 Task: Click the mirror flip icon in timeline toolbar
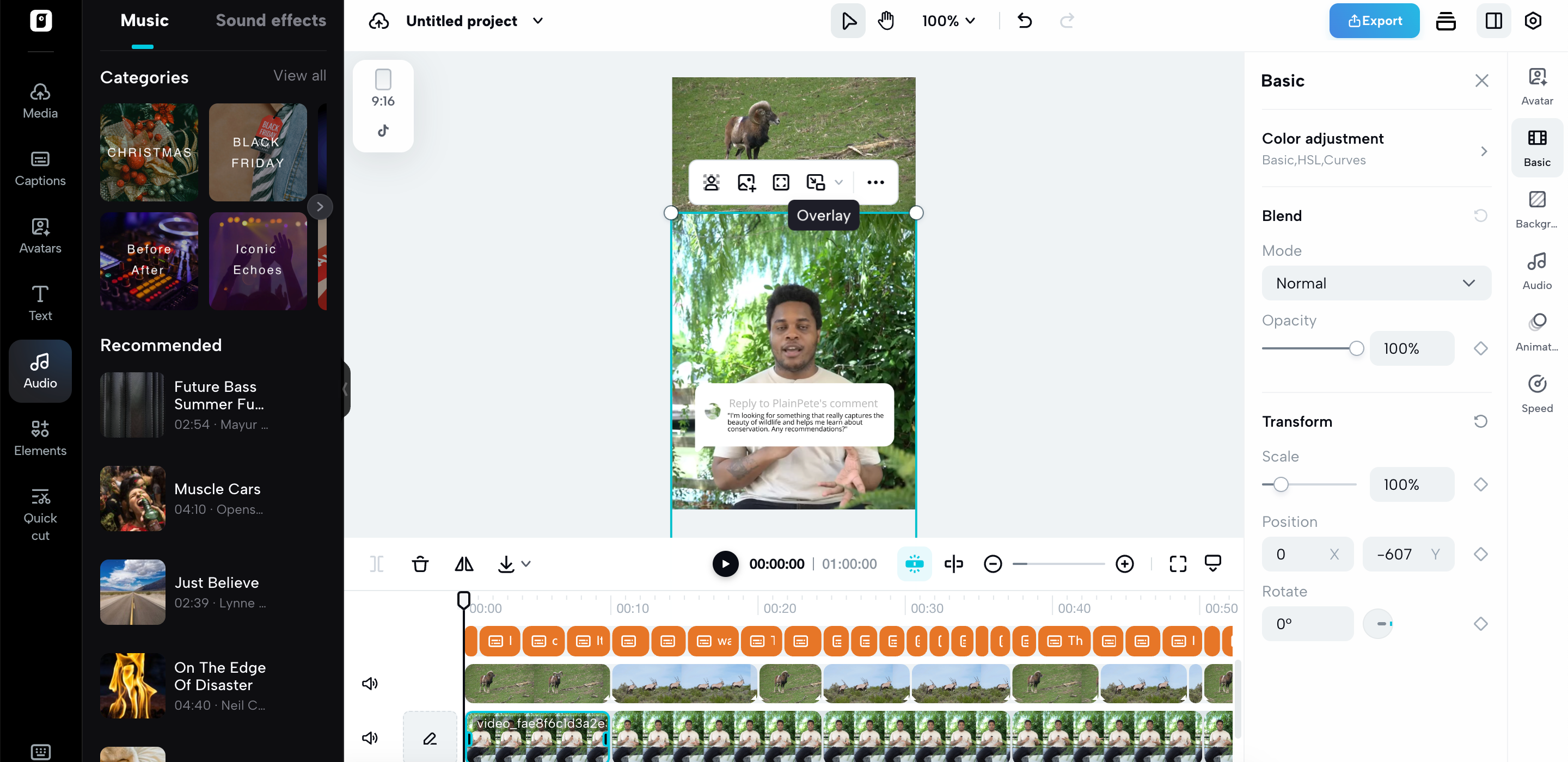[464, 564]
